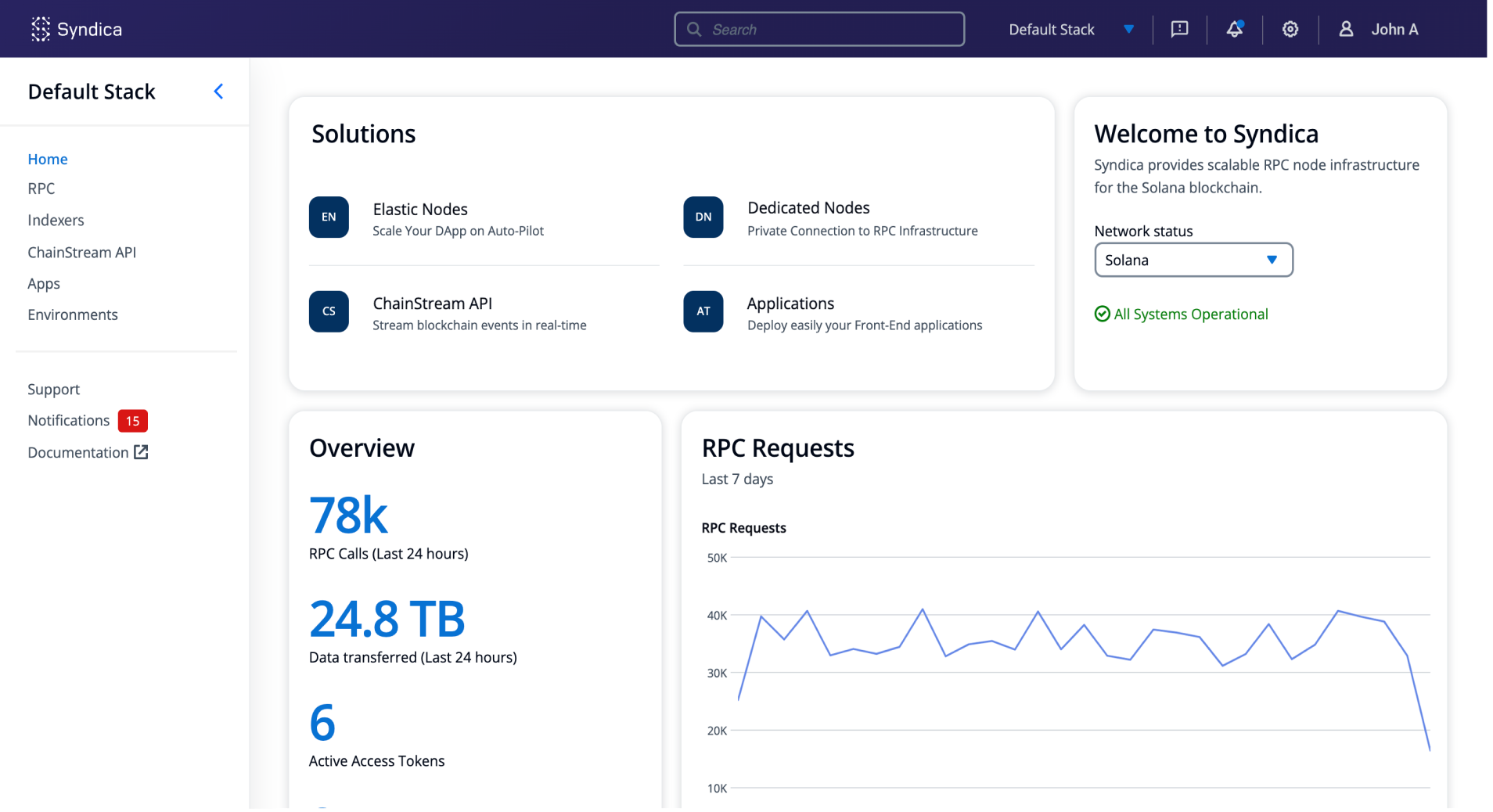
Task: Click into the Search input field
Action: point(819,29)
